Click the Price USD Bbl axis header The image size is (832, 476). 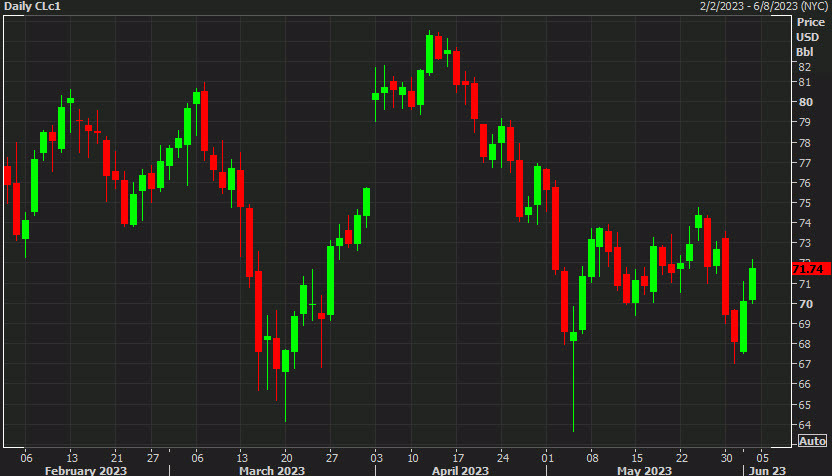point(810,37)
